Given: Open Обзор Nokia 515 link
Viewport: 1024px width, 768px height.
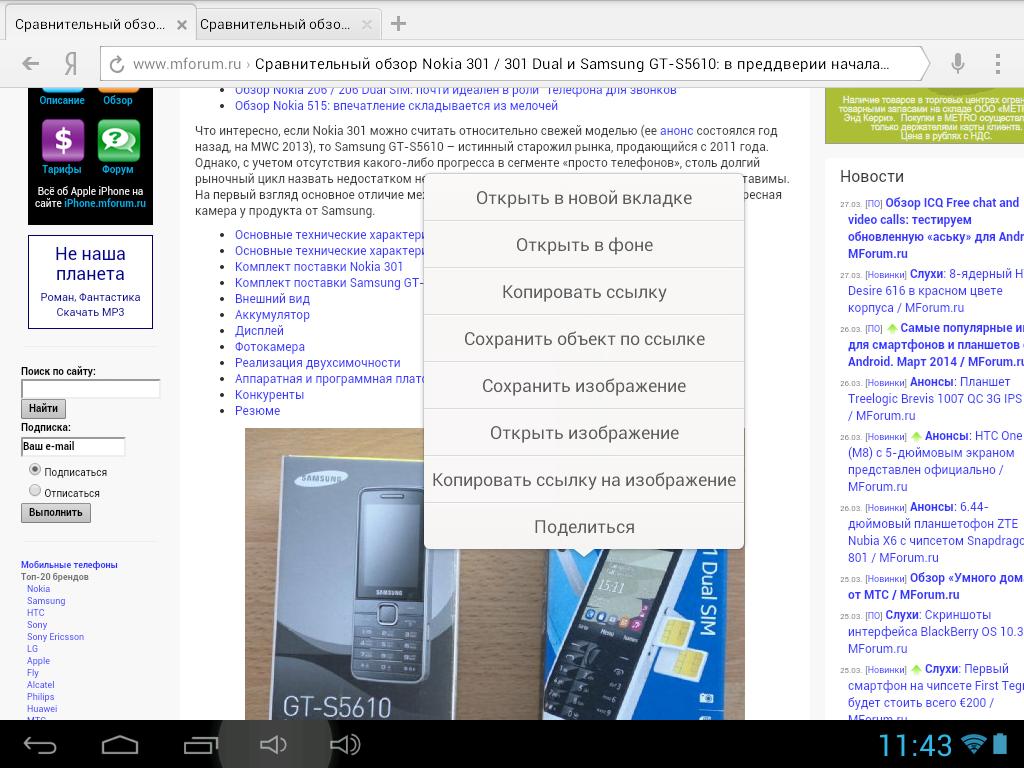Looking at the screenshot, I should pos(396,106).
